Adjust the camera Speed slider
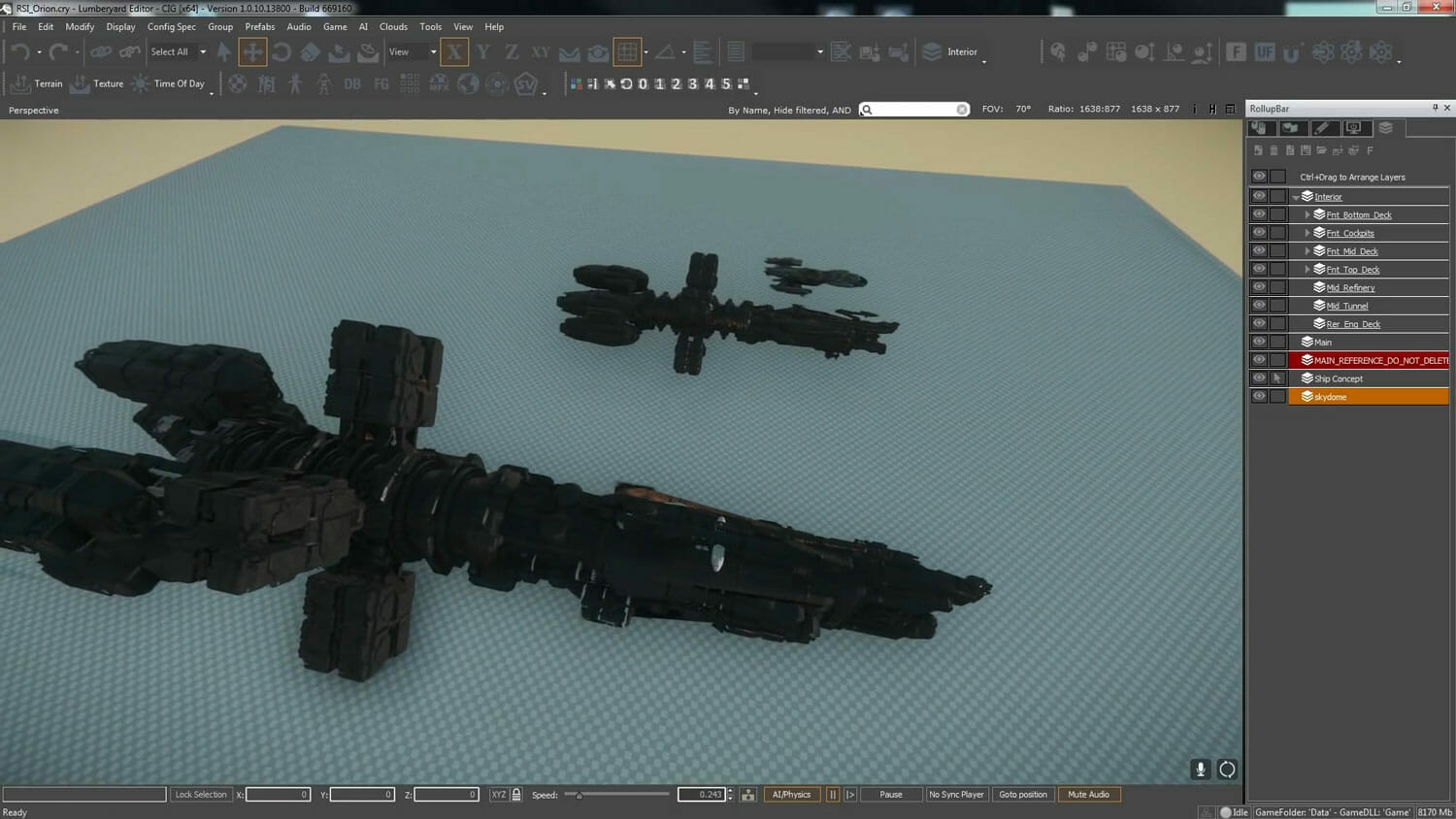1456x819 pixels. pos(579,795)
